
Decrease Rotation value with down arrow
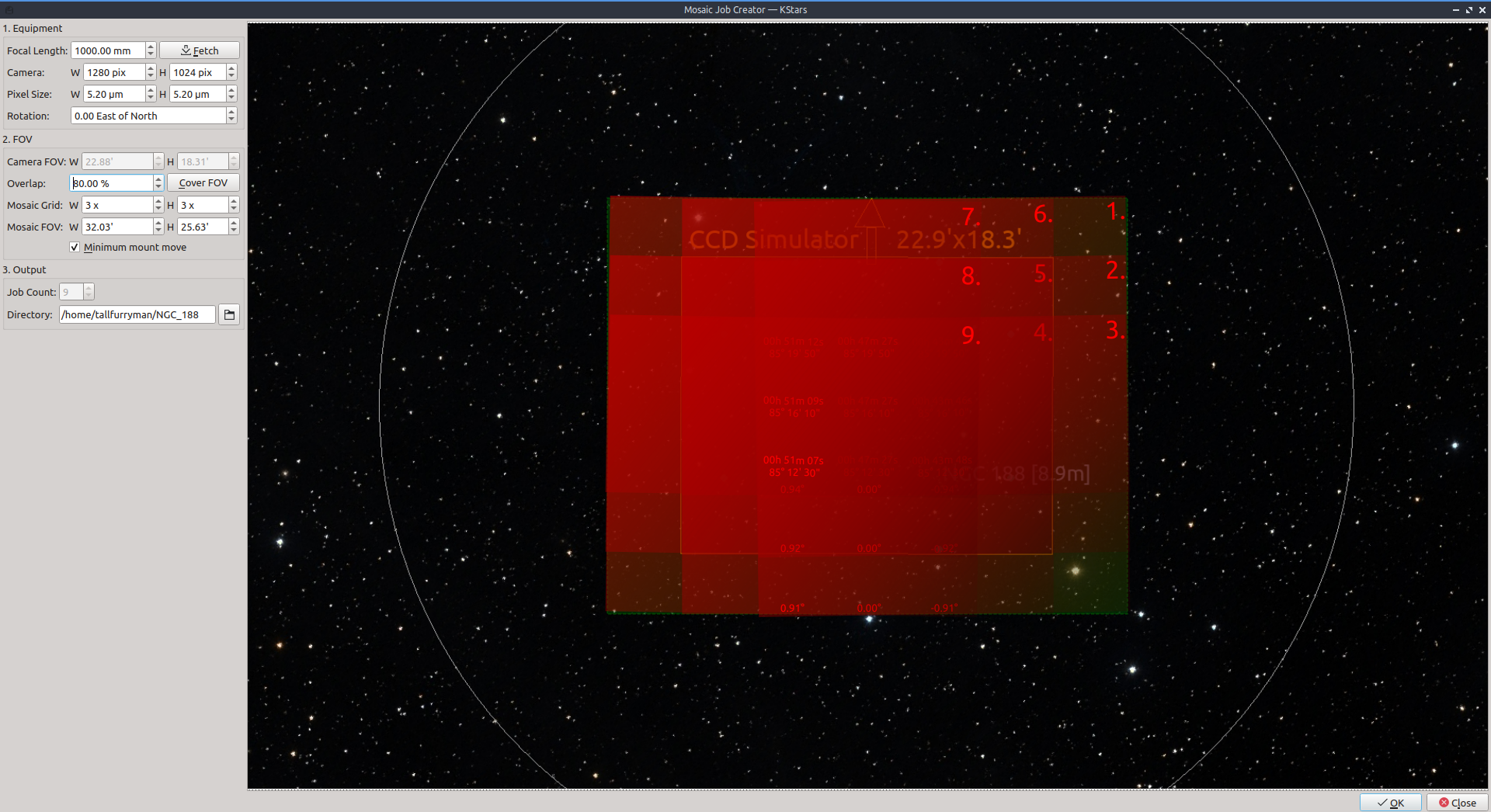(x=231, y=120)
